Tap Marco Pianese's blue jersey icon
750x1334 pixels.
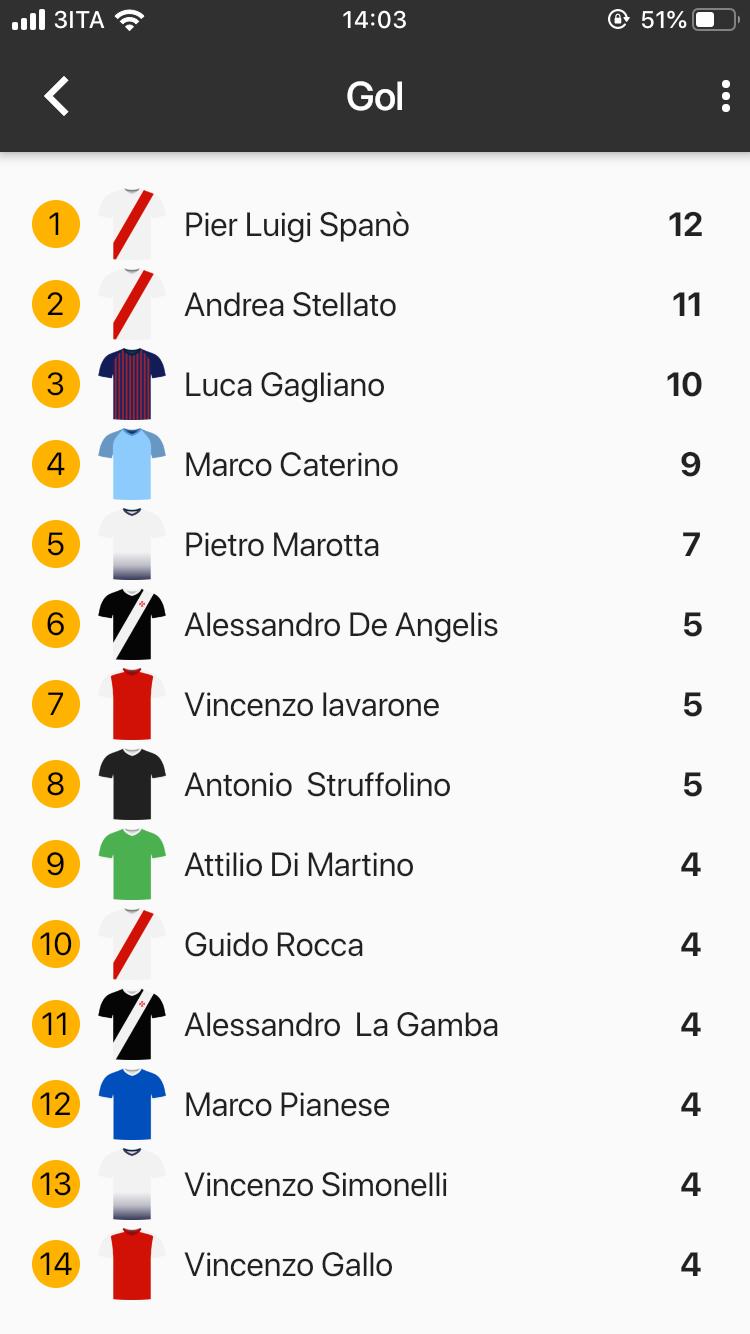[x=132, y=1105]
